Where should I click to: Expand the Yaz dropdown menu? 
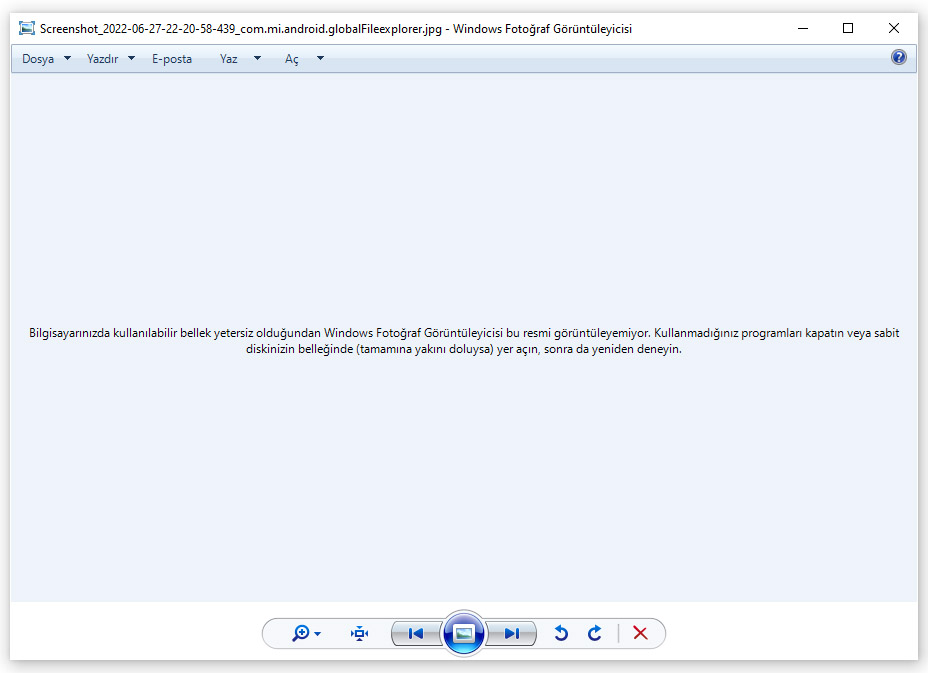(239, 59)
